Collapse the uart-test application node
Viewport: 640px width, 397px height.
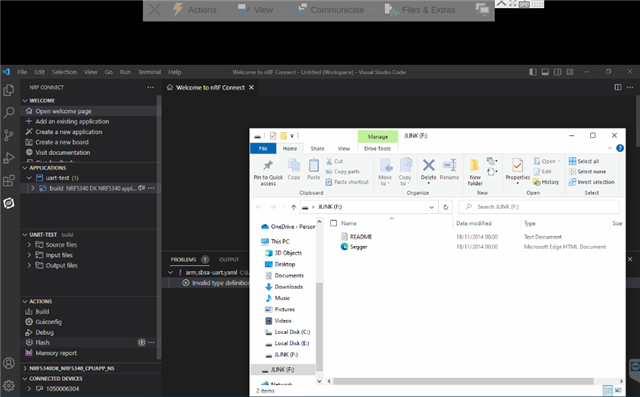[x=29, y=178]
